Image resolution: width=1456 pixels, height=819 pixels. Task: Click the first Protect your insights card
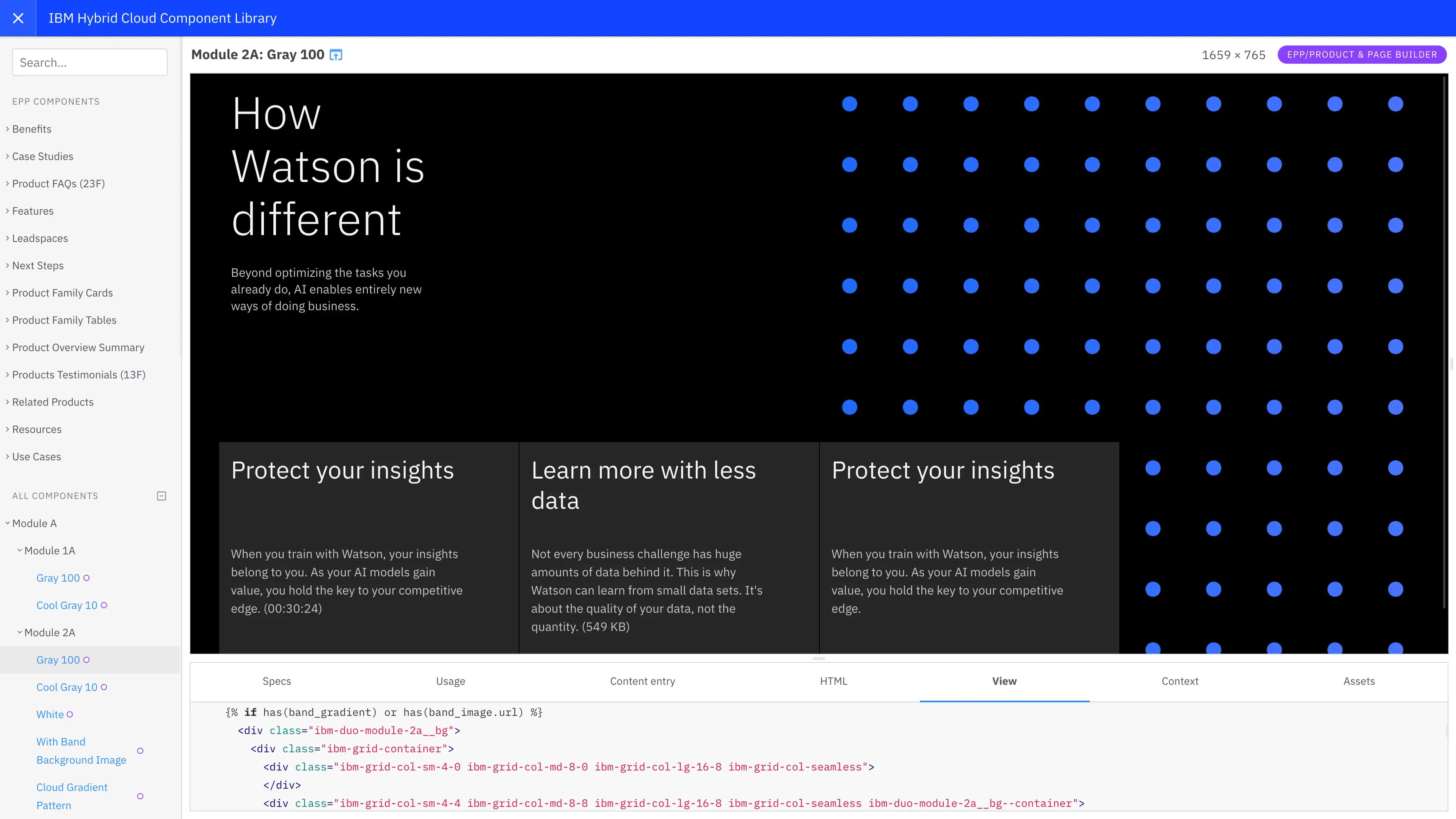pyautogui.click(x=369, y=548)
